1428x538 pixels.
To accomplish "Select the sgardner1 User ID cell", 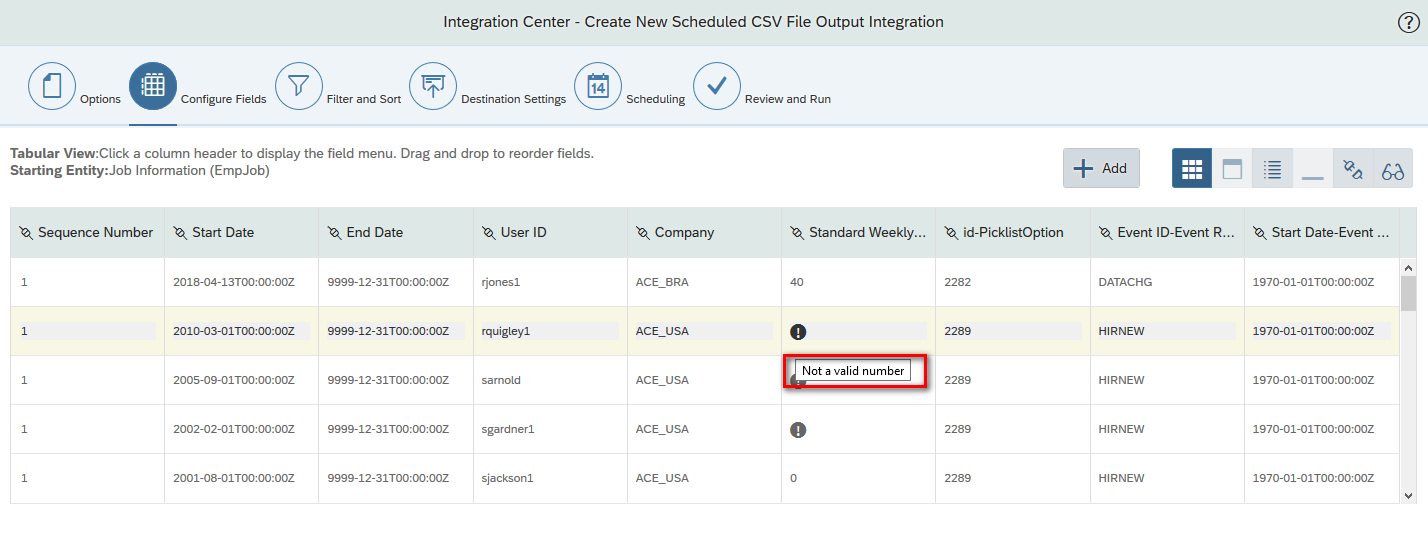I will (x=550, y=429).
